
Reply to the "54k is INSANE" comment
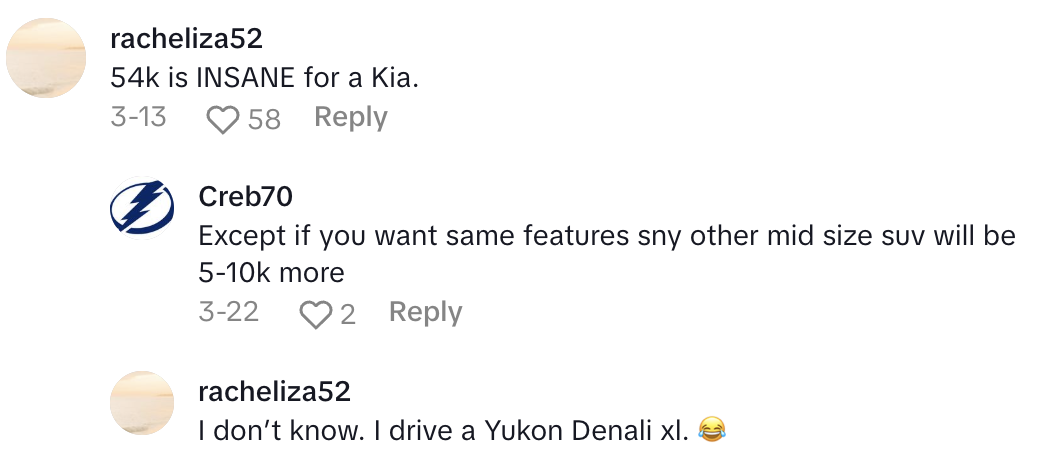point(350,118)
